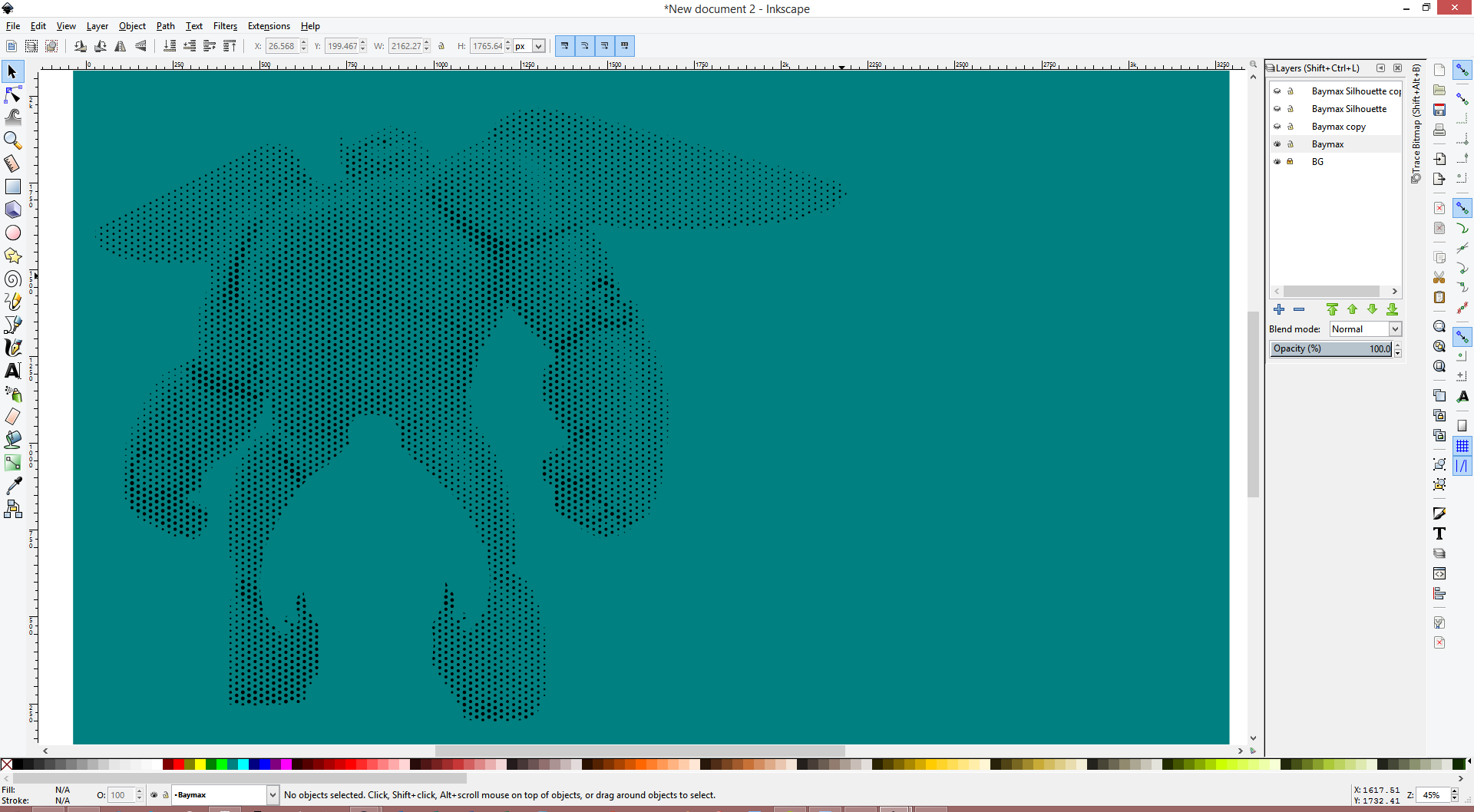Increase the X position value
The image size is (1474, 812).
pos(304,43)
